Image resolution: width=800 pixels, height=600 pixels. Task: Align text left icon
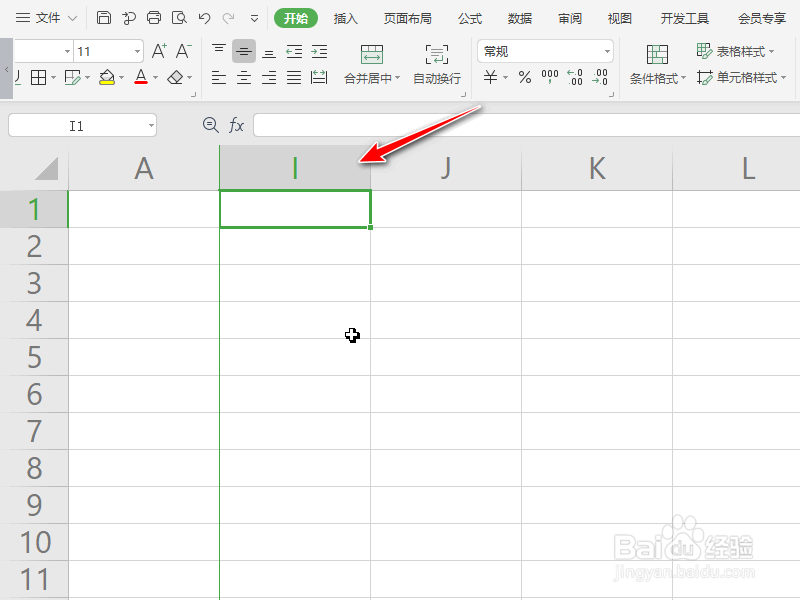point(219,78)
